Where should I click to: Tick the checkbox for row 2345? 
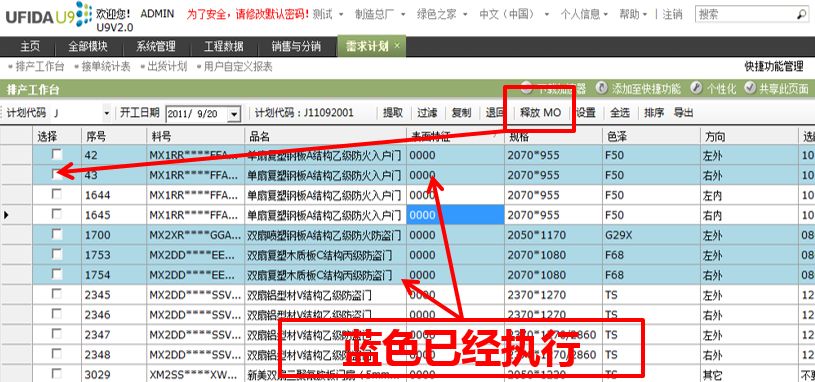[x=57, y=294]
